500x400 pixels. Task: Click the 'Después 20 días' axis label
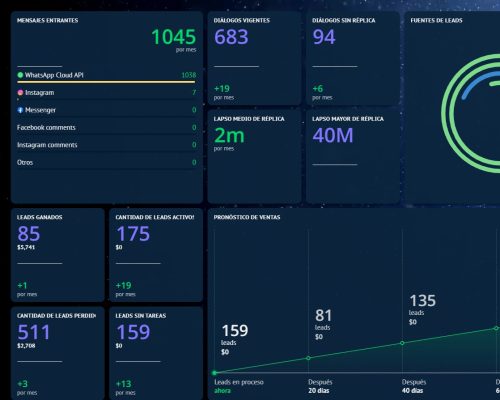click(320, 386)
